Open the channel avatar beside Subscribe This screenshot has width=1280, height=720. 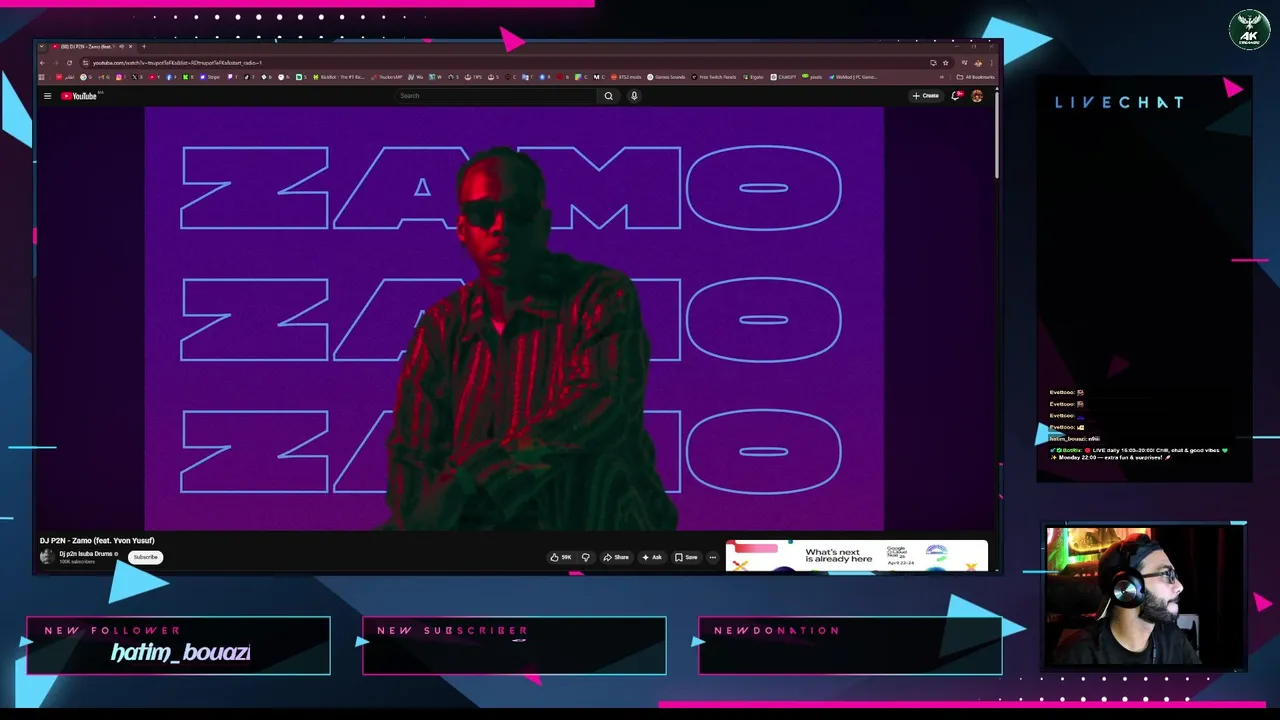[47, 557]
